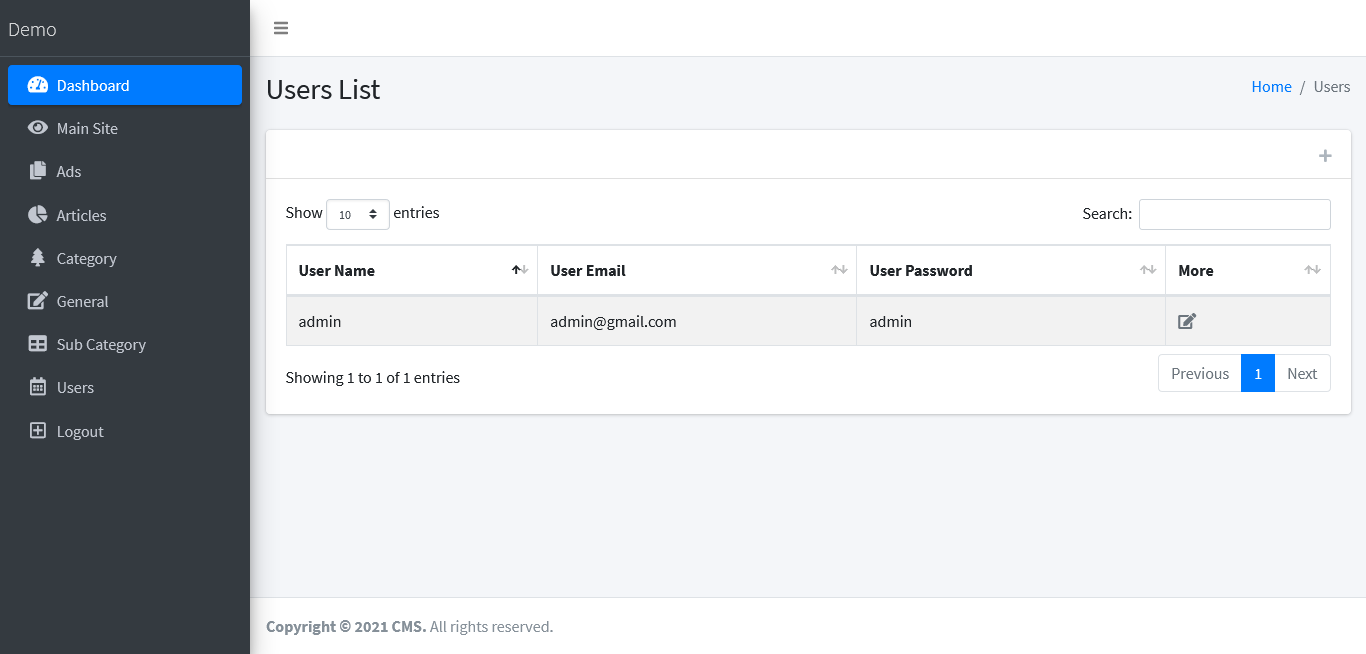Focus the Search input field
Screen dimensions: 1366x654
tap(1235, 214)
